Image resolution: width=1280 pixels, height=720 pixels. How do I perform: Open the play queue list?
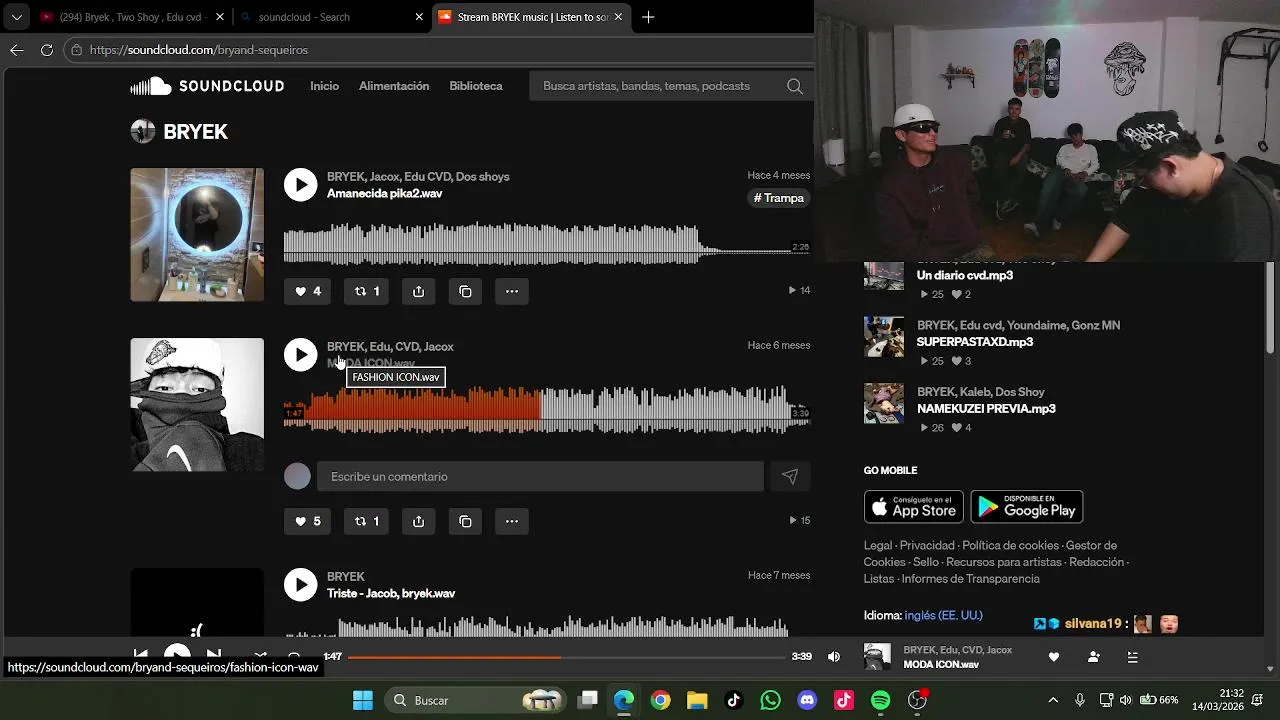click(1132, 657)
